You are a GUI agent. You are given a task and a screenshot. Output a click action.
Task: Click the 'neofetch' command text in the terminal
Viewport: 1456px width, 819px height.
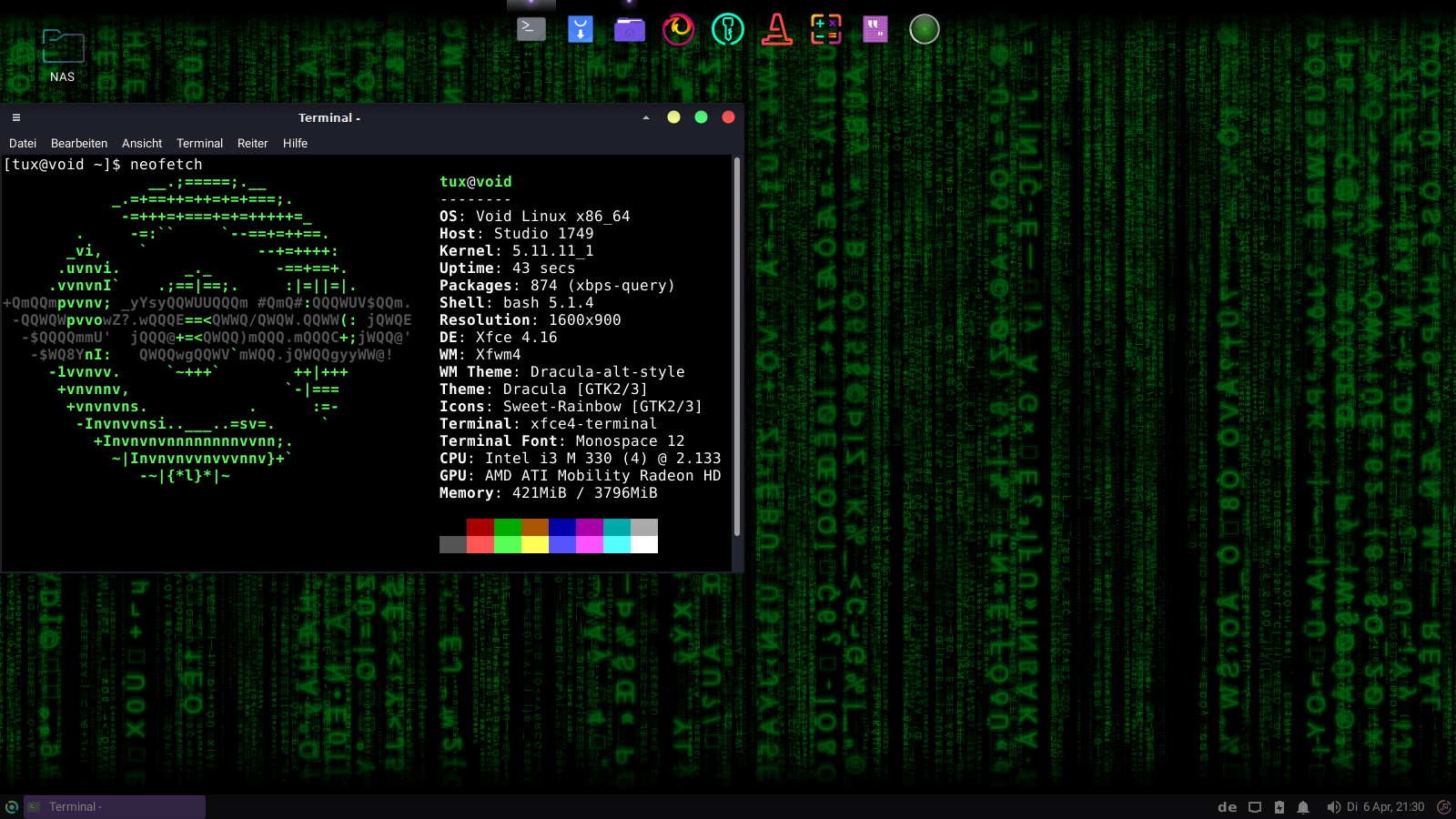point(167,165)
